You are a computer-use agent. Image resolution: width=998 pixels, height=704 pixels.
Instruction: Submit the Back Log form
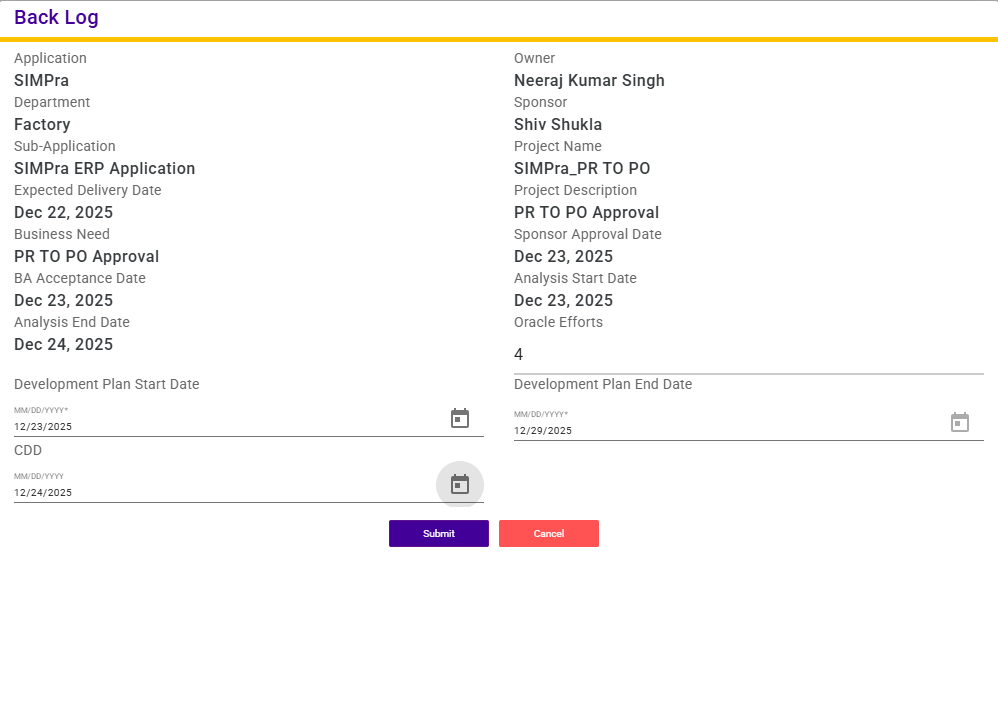[438, 534]
